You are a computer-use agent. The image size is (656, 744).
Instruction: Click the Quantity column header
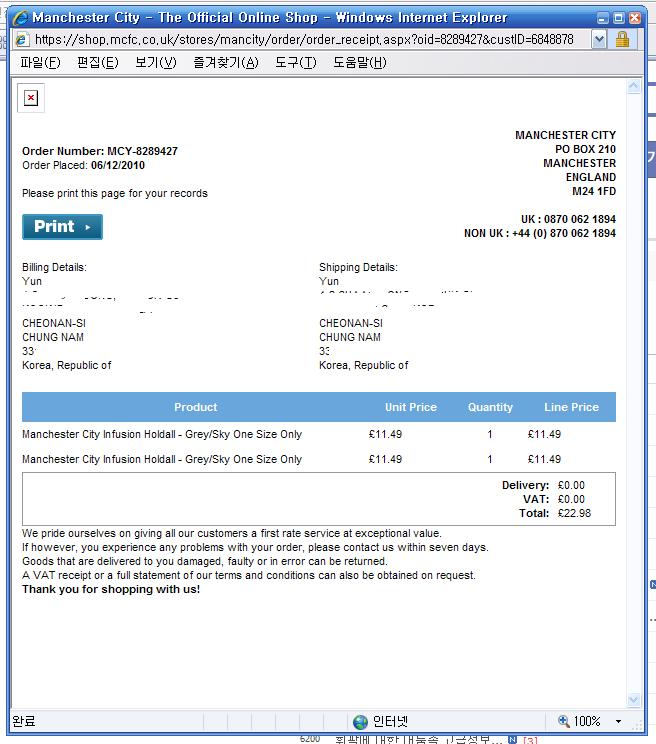490,407
